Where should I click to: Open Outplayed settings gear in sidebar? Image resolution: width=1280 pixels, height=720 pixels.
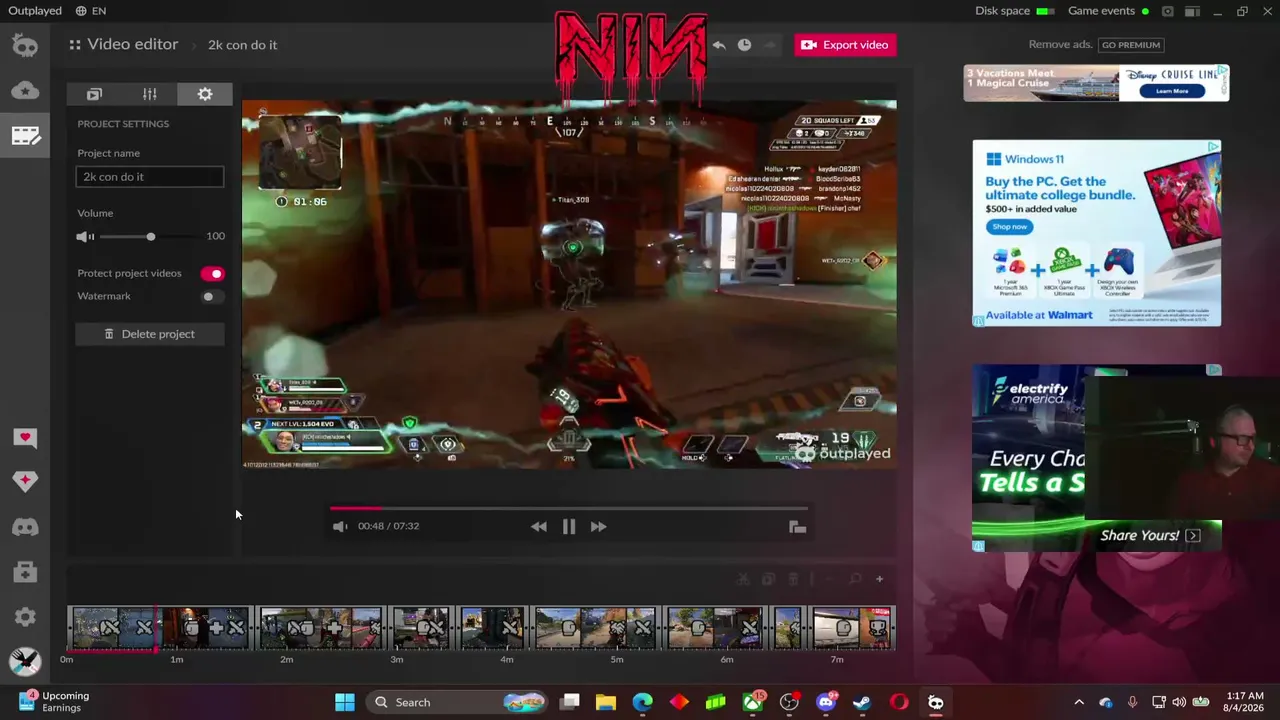(25, 617)
